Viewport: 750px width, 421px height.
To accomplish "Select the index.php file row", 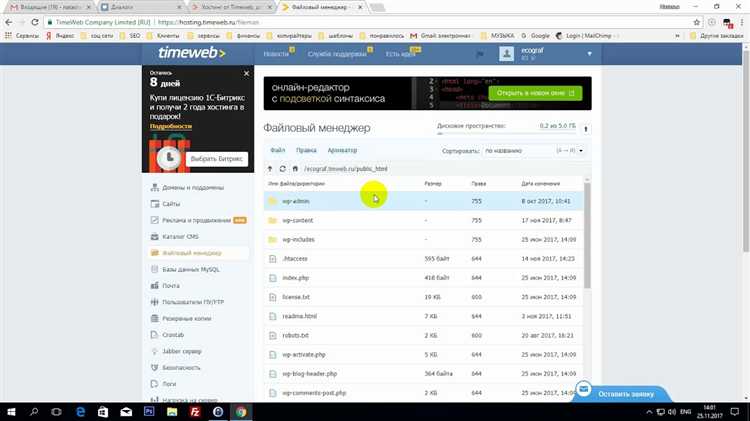I will point(423,278).
